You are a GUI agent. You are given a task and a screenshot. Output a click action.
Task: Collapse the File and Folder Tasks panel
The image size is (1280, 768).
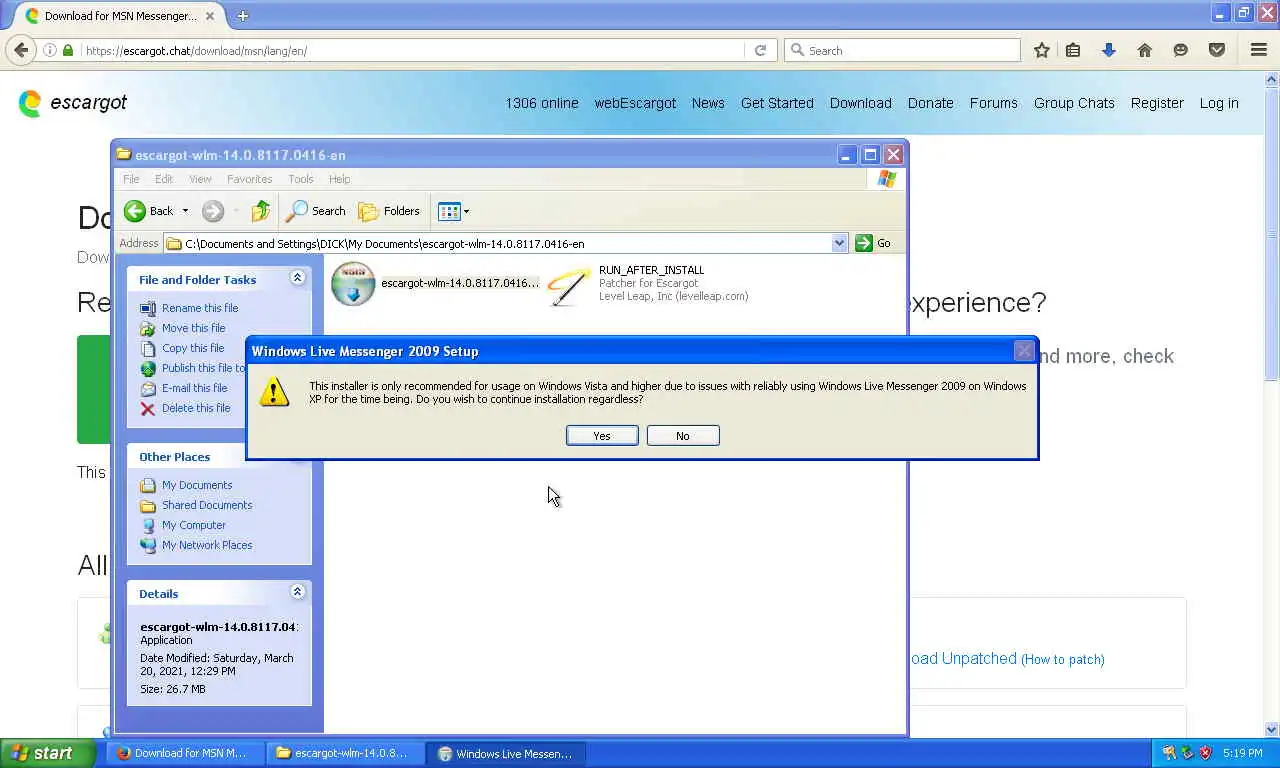[297, 278]
